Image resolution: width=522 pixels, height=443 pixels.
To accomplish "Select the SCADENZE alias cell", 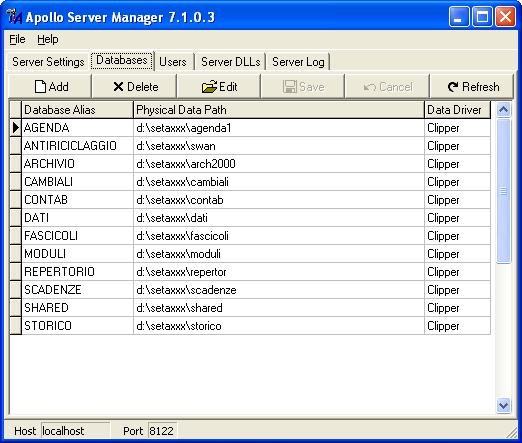I will coord(77,290).
